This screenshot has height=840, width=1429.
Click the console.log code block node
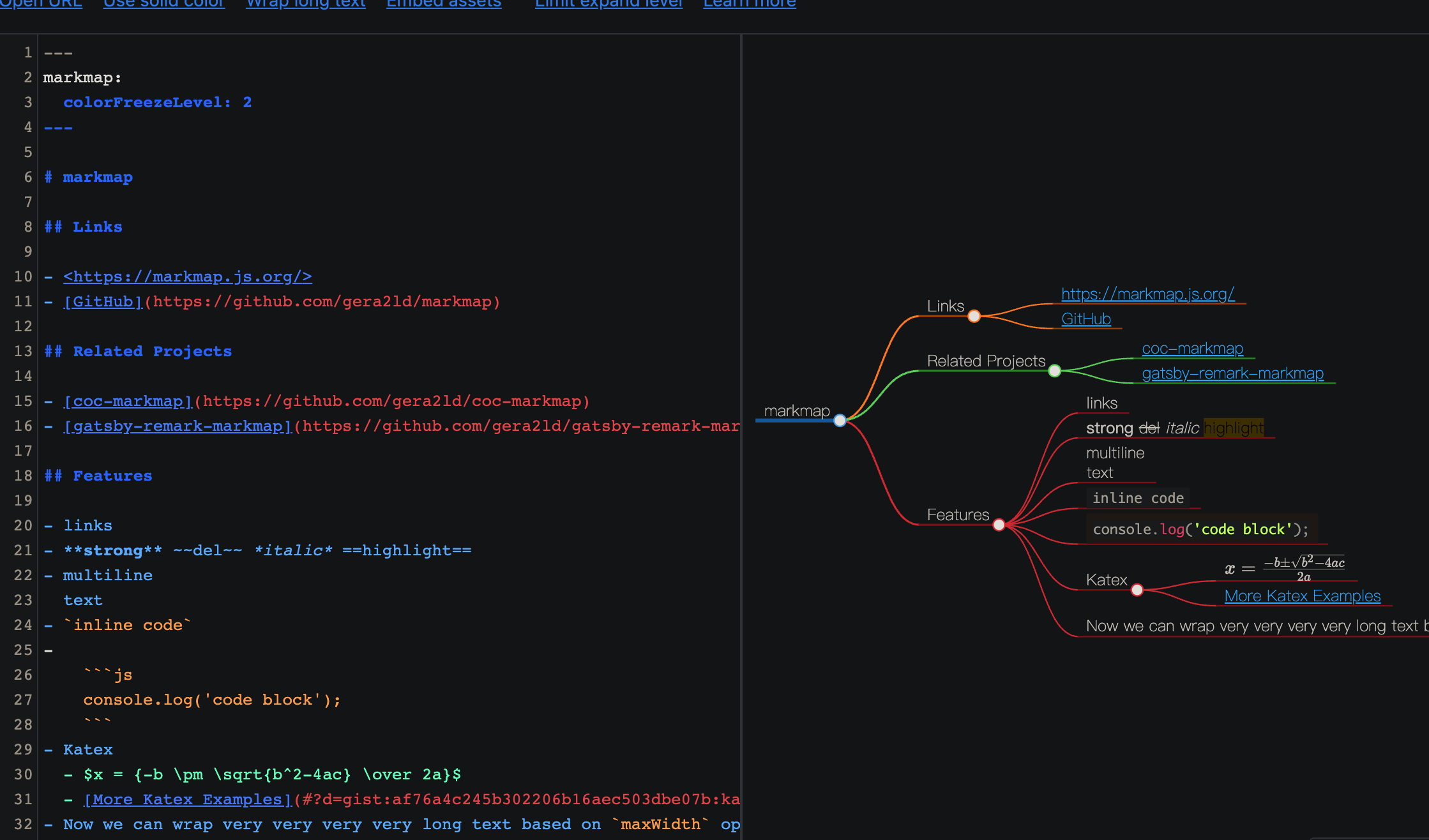(1201, 529)
